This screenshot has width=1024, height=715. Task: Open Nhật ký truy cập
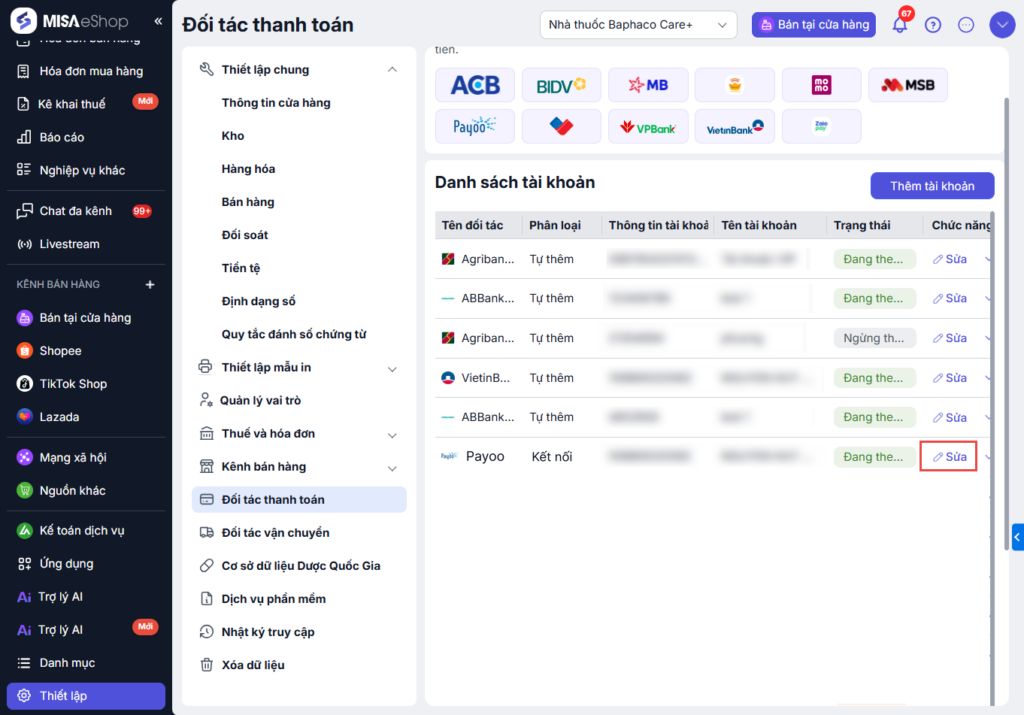tap(268, 632)
